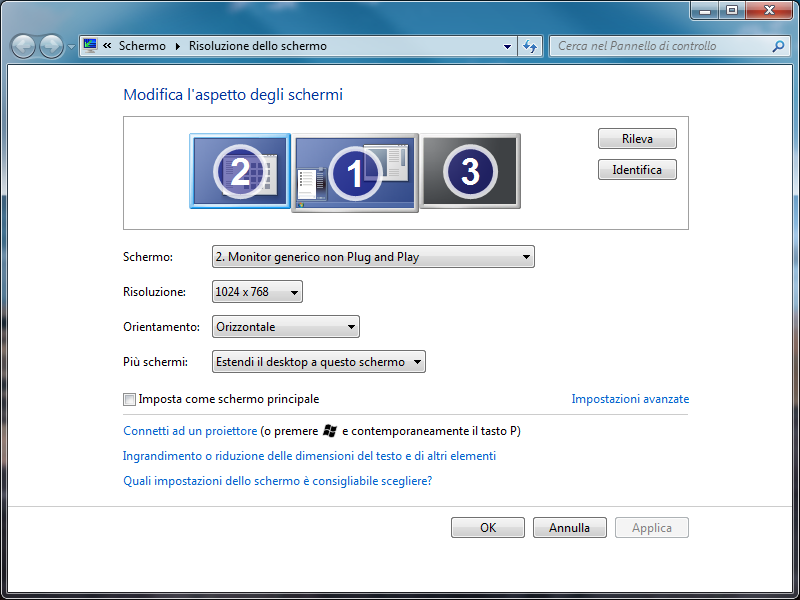
Task: Click the search magnifier icon
Action: pyautogui.click(x=778, y=46)
